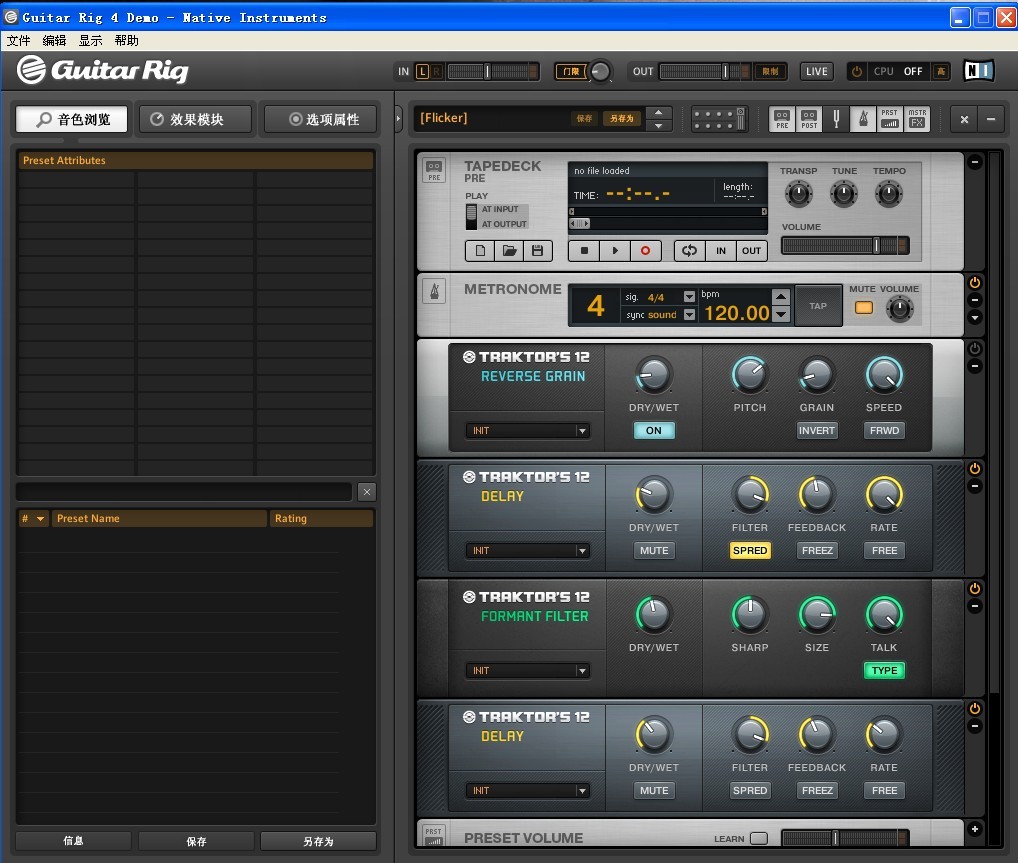Image resolution: width=1018 pixels, height=863 pixels.
Task: Toggle CPU power icon in header
Action: coord(857,71)
